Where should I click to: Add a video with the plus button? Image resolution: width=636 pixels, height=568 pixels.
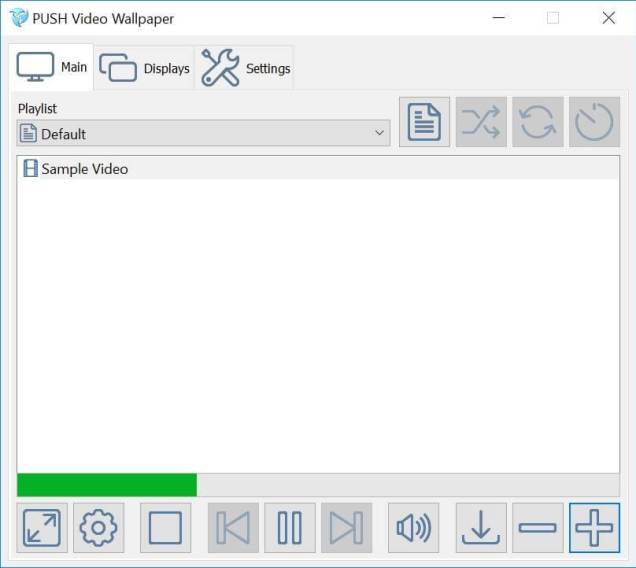point(594,528)
